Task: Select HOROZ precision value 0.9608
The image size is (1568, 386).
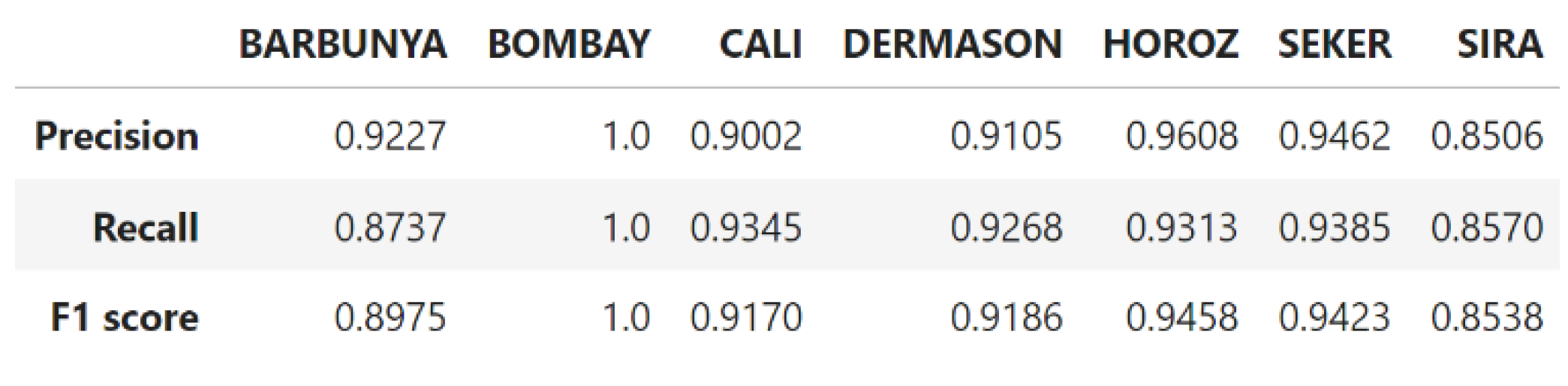Action: (x=1181, y=136)
